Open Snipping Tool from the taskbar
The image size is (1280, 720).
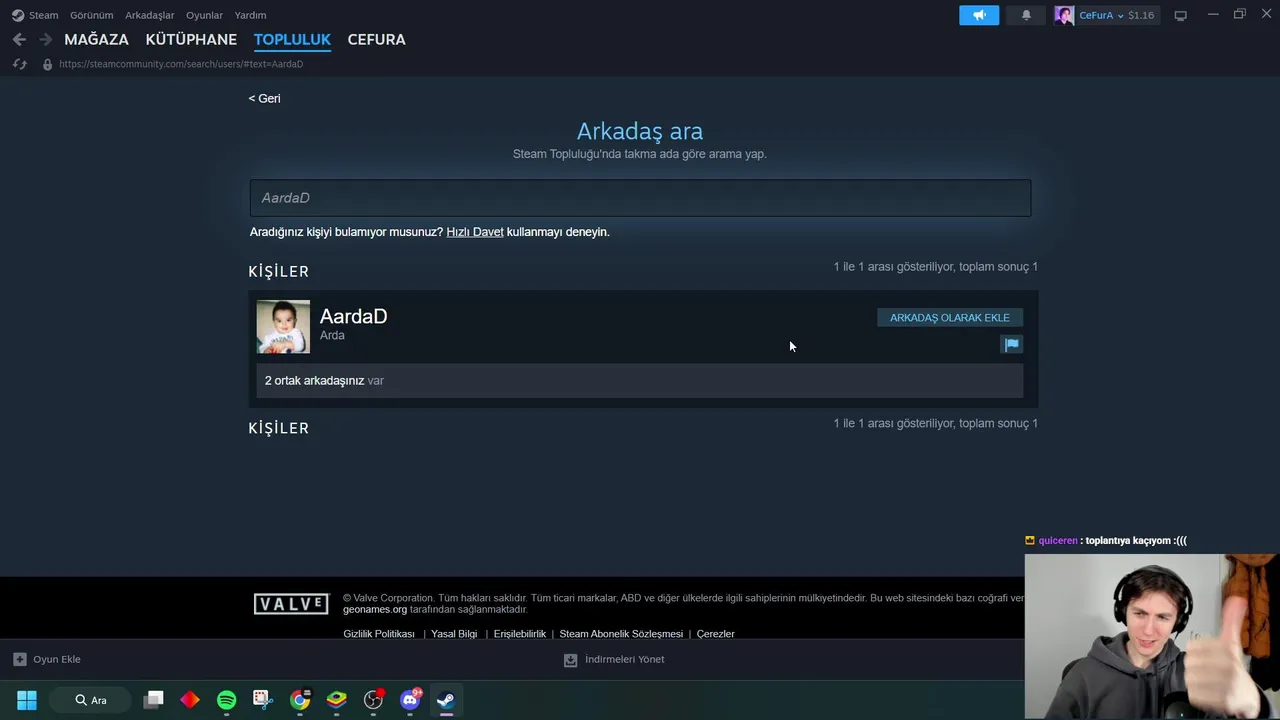(x=263, y=700)
